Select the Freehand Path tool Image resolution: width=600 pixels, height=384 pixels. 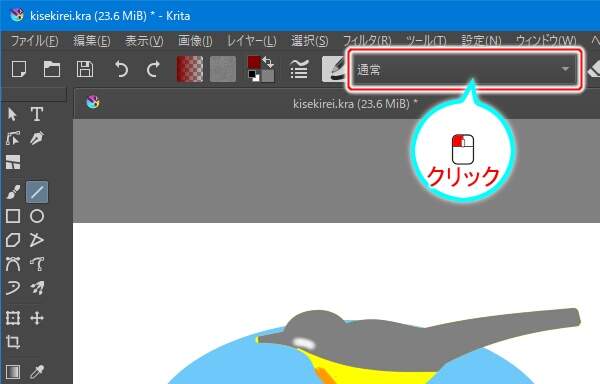(37, 264)
